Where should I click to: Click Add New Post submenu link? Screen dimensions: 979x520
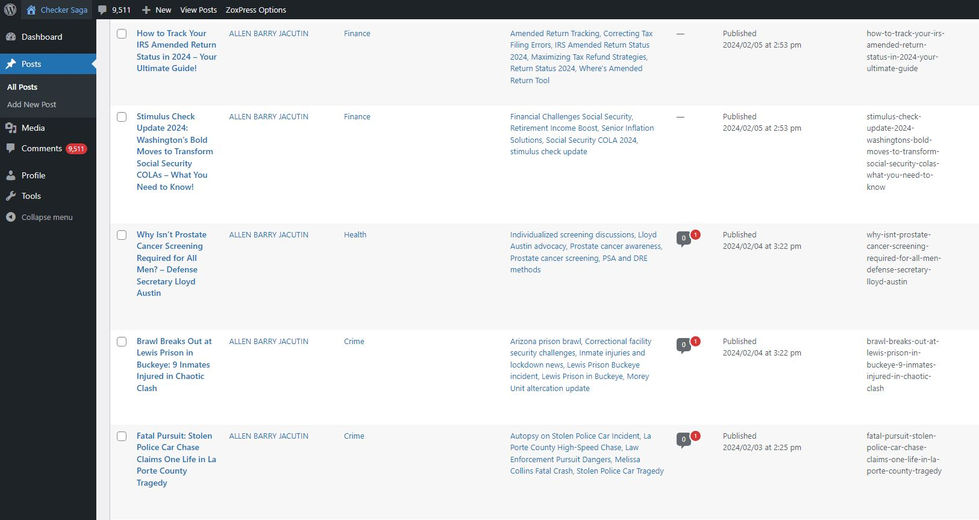[32, 104]
